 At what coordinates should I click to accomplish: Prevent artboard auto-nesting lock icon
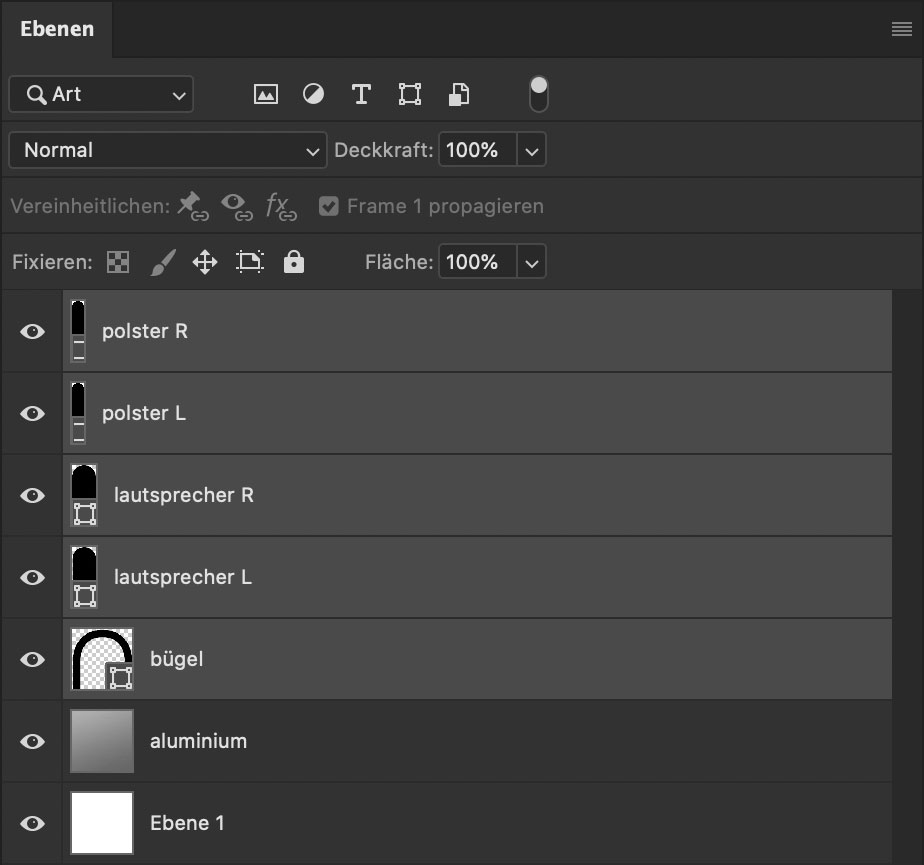(x=250, y=262)
